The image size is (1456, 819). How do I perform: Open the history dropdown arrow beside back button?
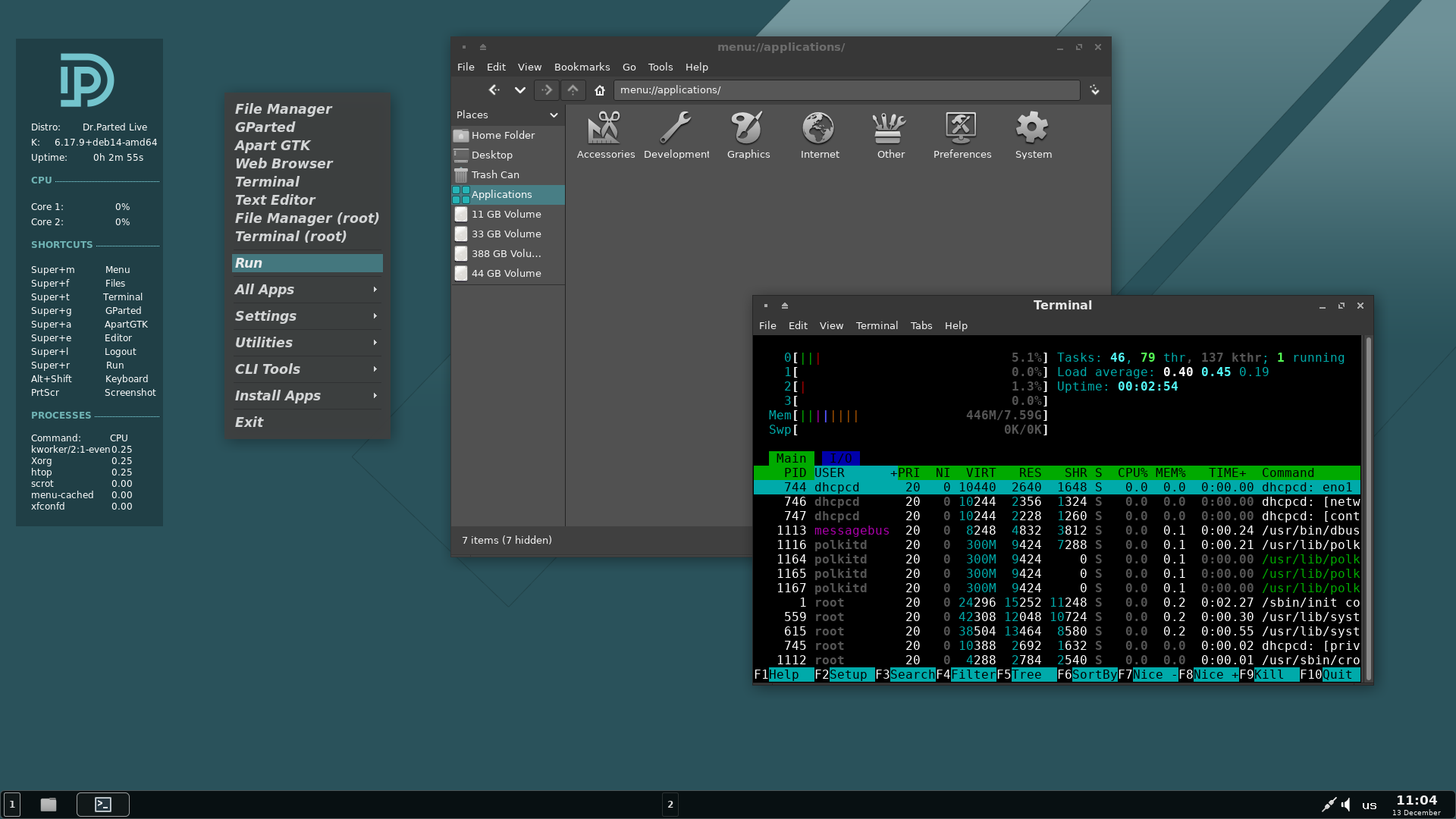519,90
